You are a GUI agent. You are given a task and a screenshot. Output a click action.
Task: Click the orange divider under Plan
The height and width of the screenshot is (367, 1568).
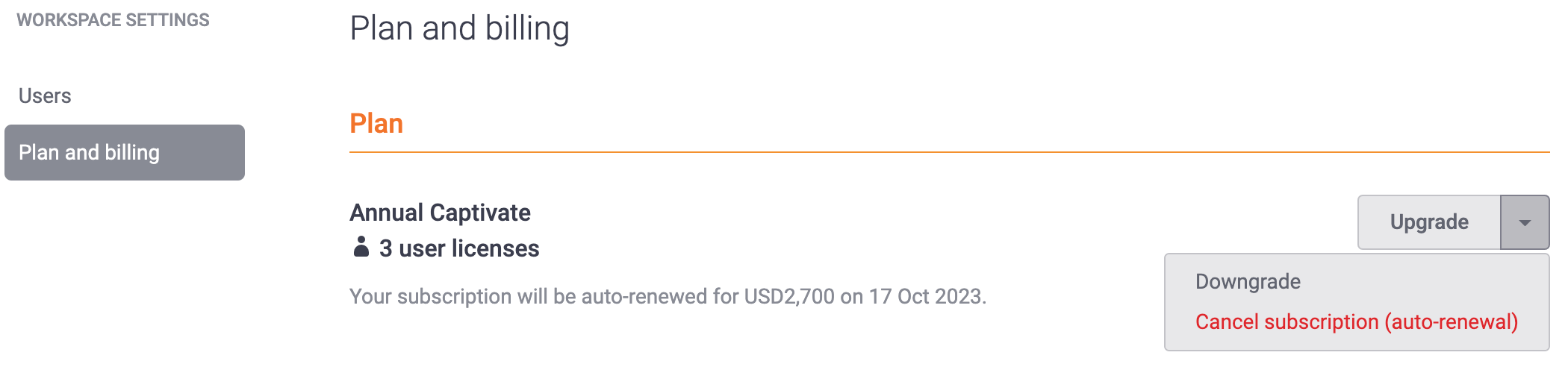pyautogui.click(x=949, y=152)
